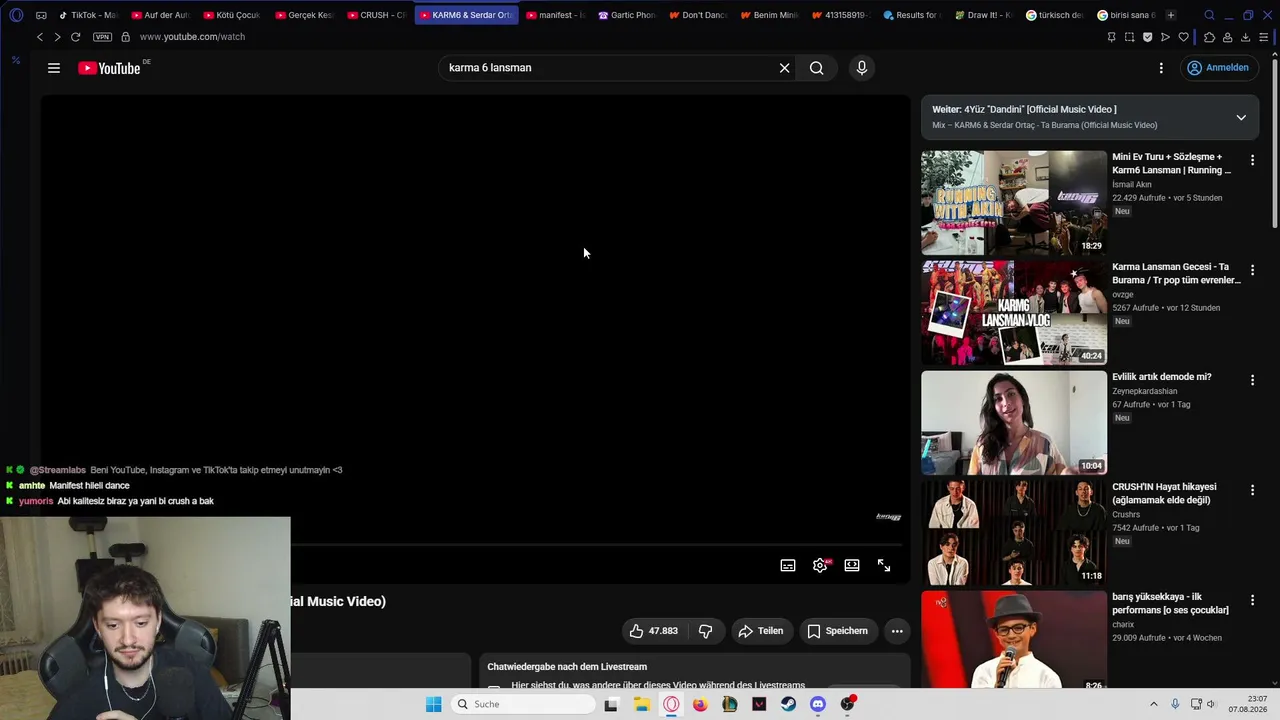Open the Opera workspaces icon in tab bar
Viewport: 1280px width, 720px height.
click(x=41, y=15)
